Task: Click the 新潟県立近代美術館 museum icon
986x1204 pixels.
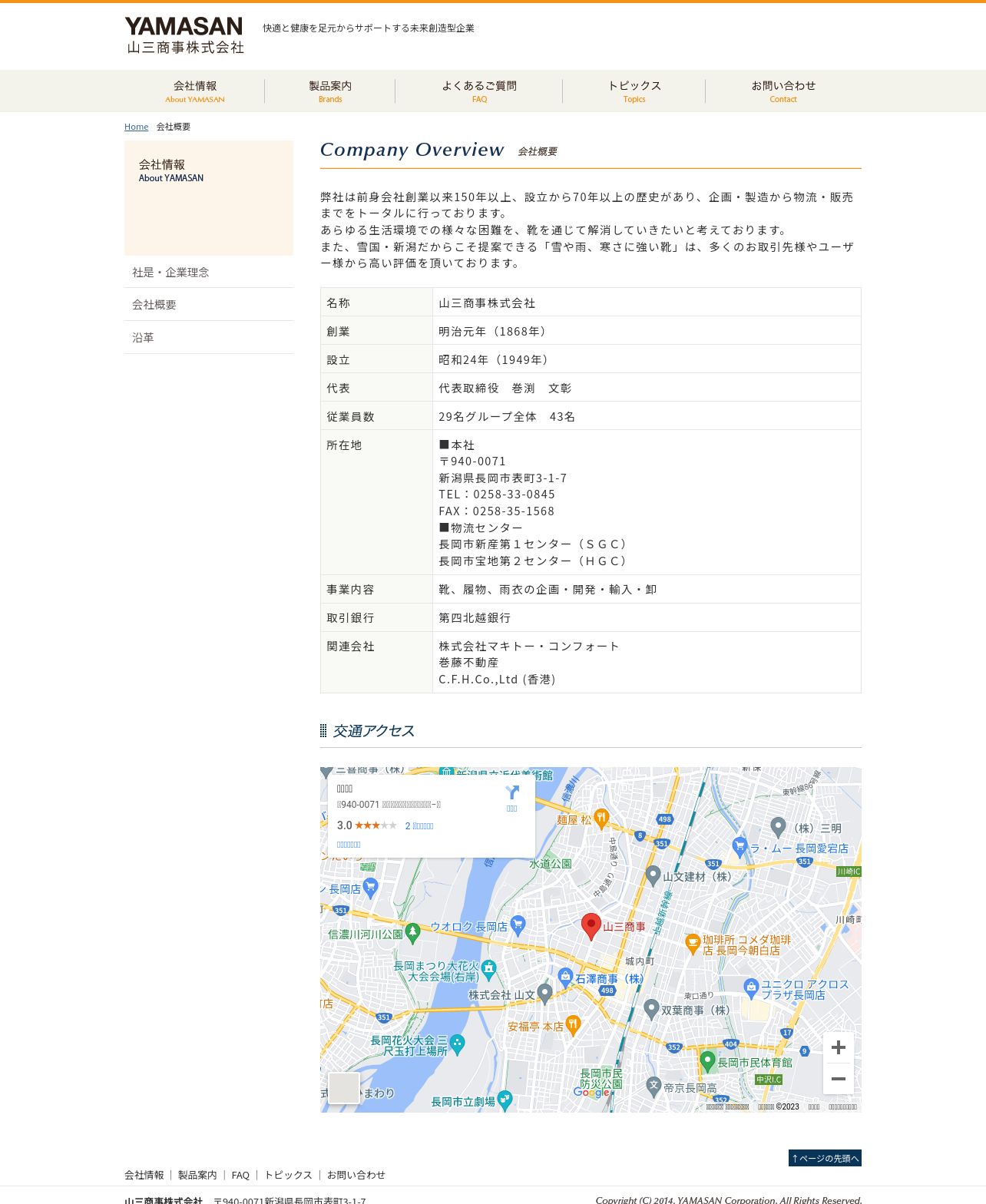Action: click(x=445, y=772)
